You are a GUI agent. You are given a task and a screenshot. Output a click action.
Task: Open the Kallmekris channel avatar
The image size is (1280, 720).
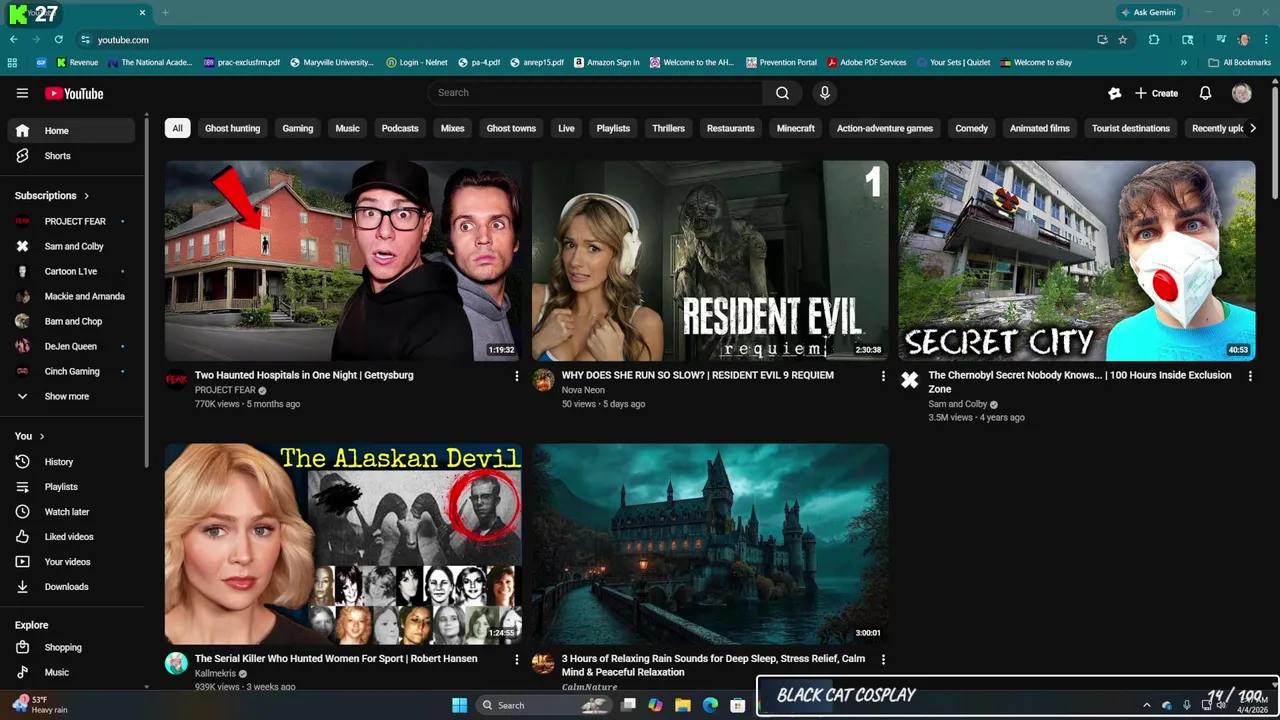pos(176,664)
